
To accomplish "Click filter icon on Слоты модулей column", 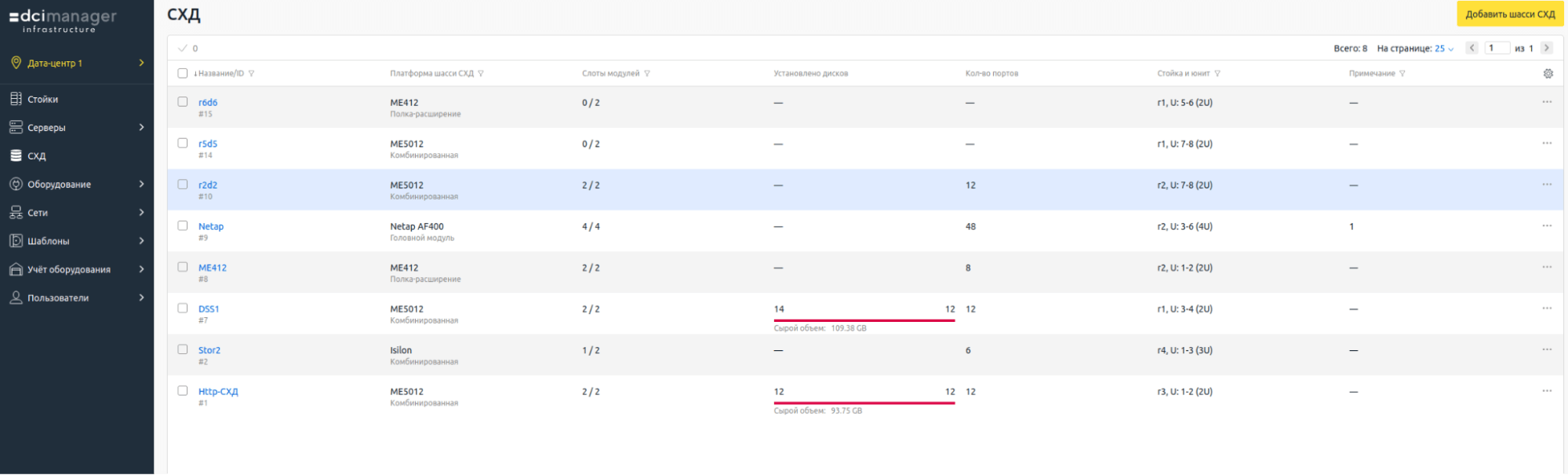I will coord(647,74).
